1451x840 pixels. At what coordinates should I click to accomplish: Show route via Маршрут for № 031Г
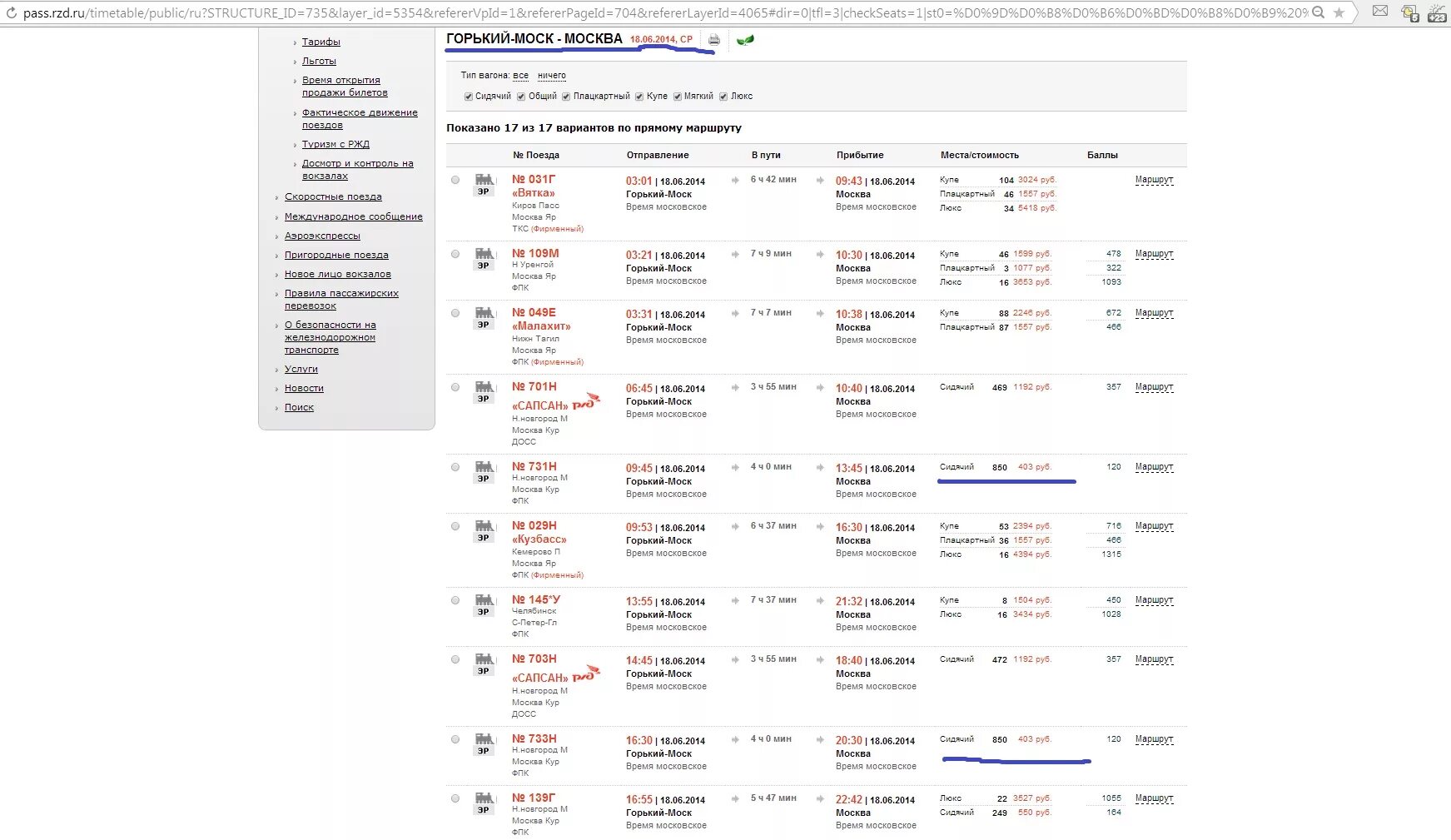1154,180
